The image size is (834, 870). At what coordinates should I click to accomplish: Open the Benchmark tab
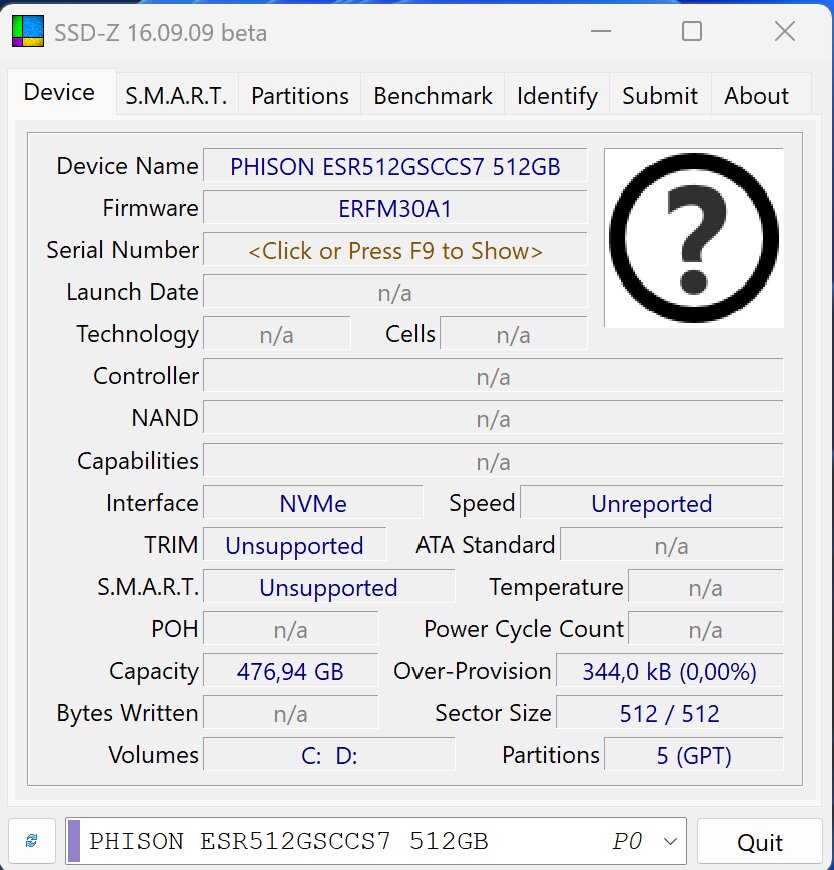[x=432, y=96]
